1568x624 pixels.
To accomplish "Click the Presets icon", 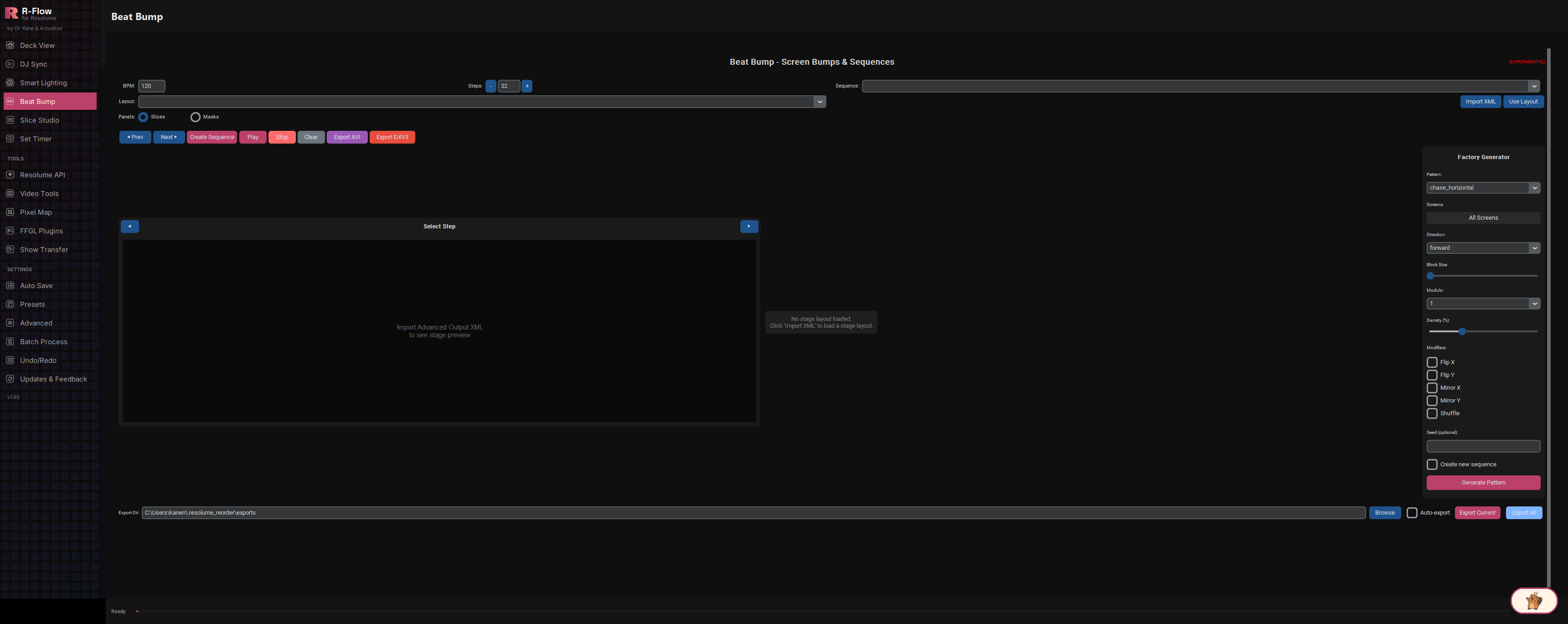I will 10,304.
